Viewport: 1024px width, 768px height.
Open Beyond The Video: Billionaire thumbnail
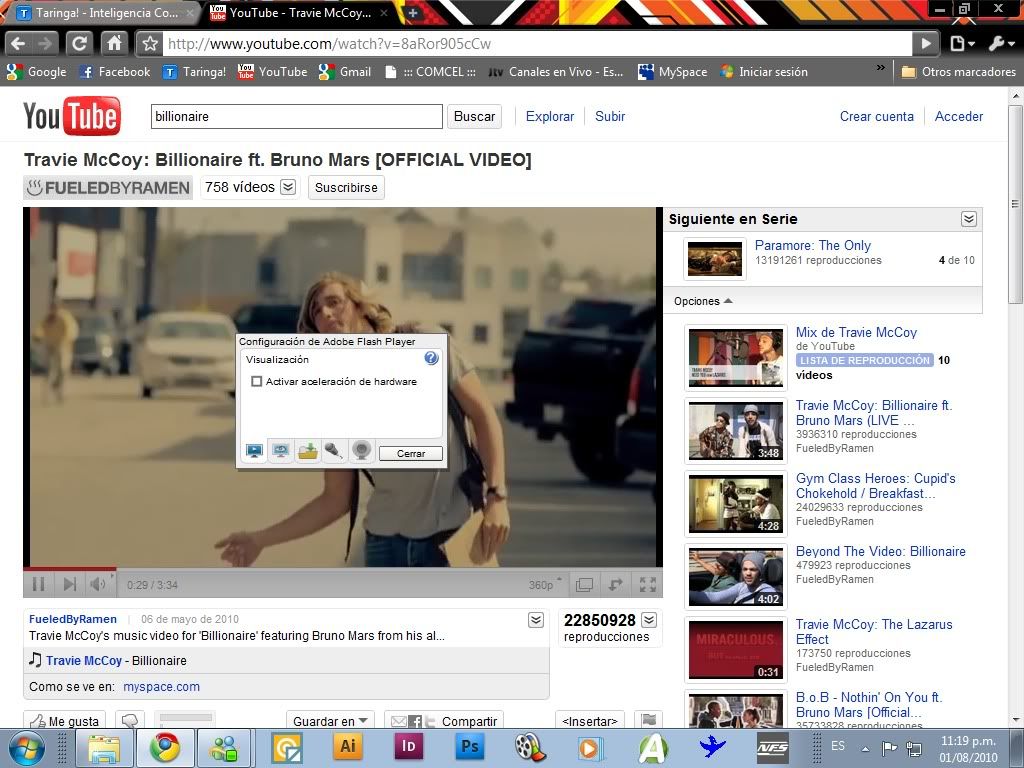(736, 577)
